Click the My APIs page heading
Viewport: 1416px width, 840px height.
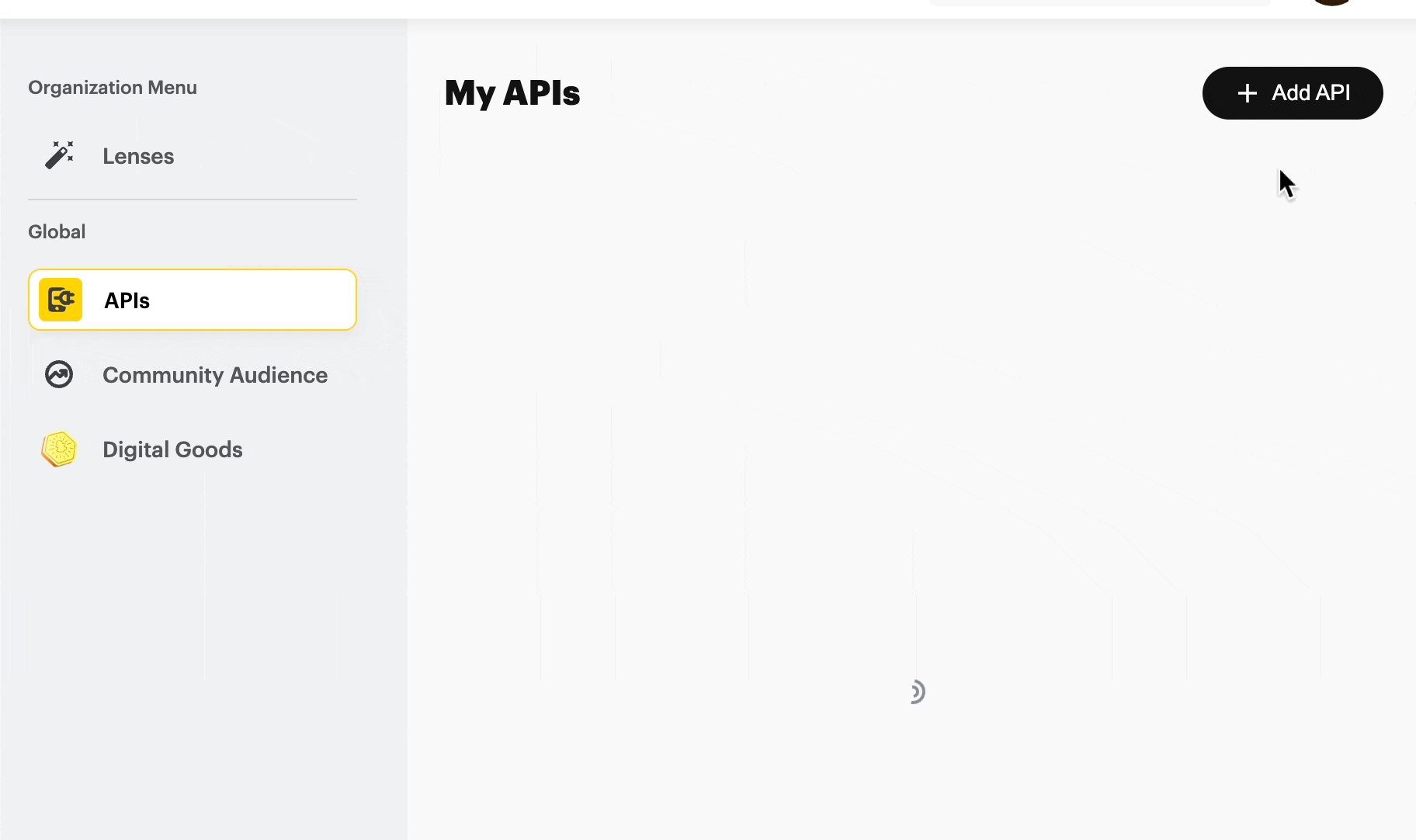[x=512, y=93]
